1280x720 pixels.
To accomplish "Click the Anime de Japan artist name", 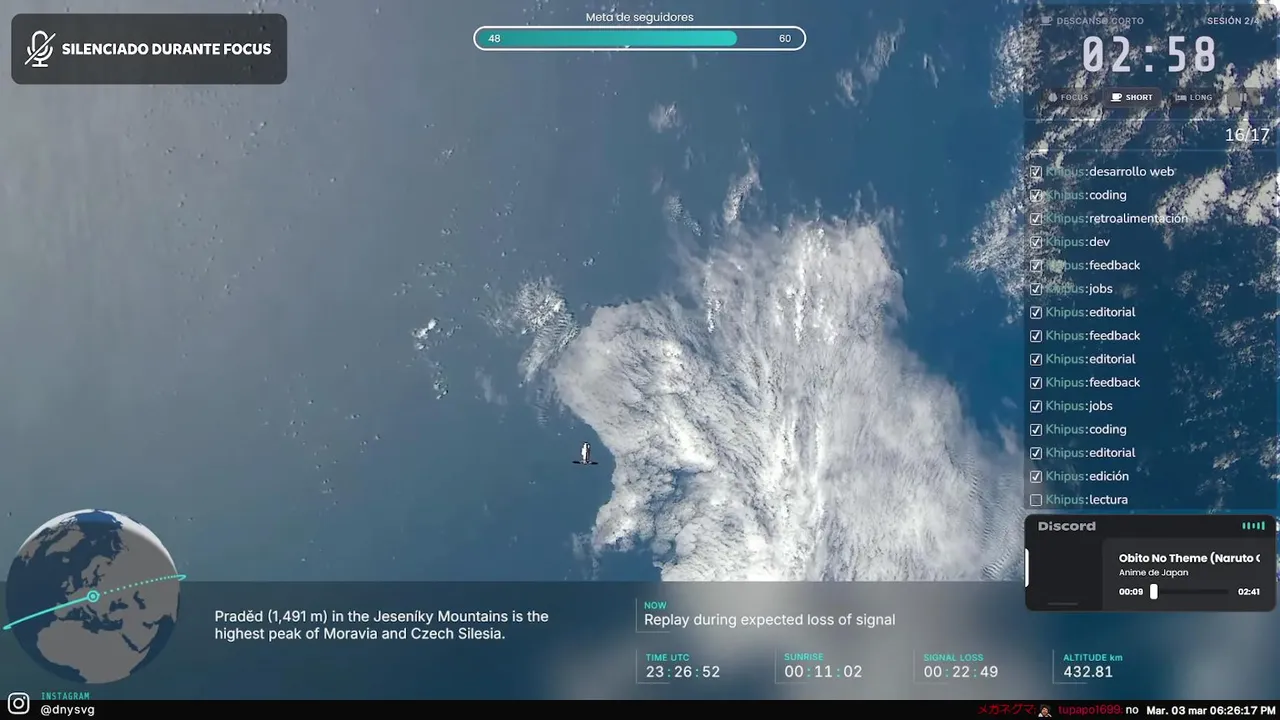I will [x=1153, y=573].
